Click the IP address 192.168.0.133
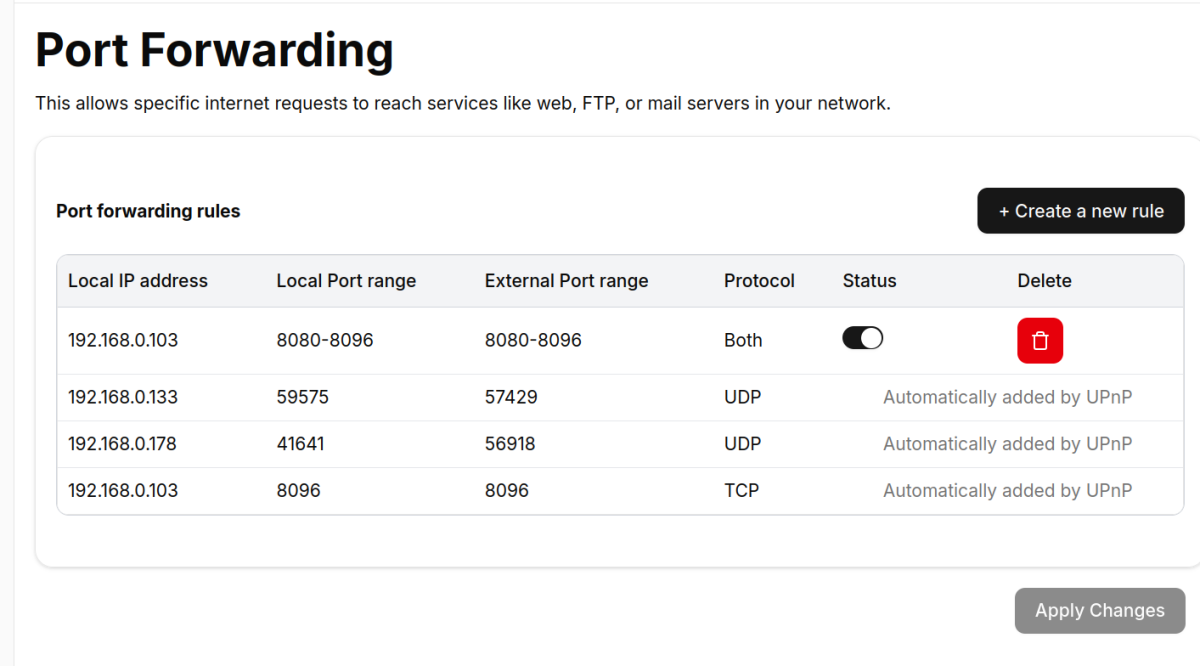 tap(123, 397)
